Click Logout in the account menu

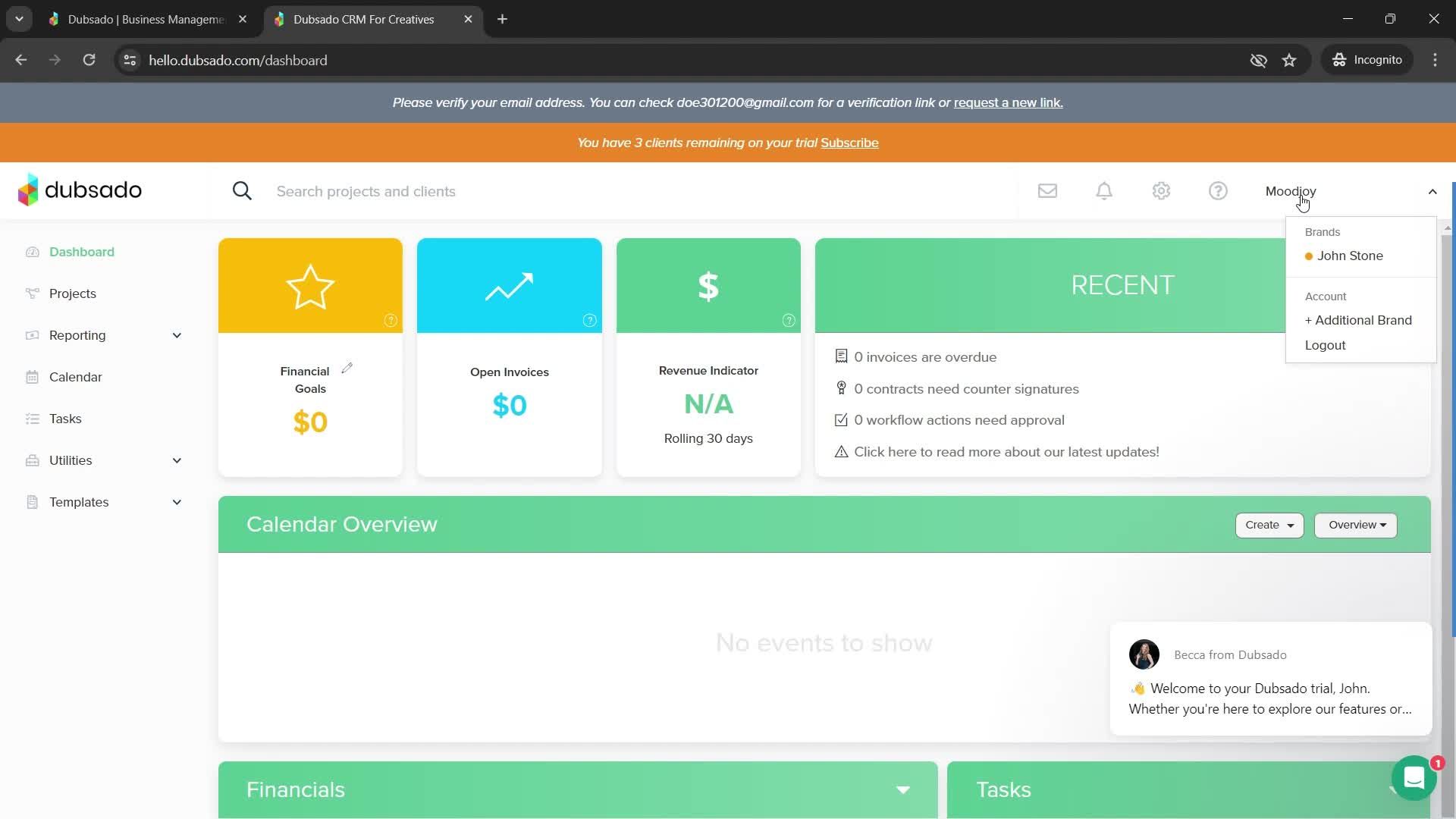pyautogui.click(x=1325, y=345)
